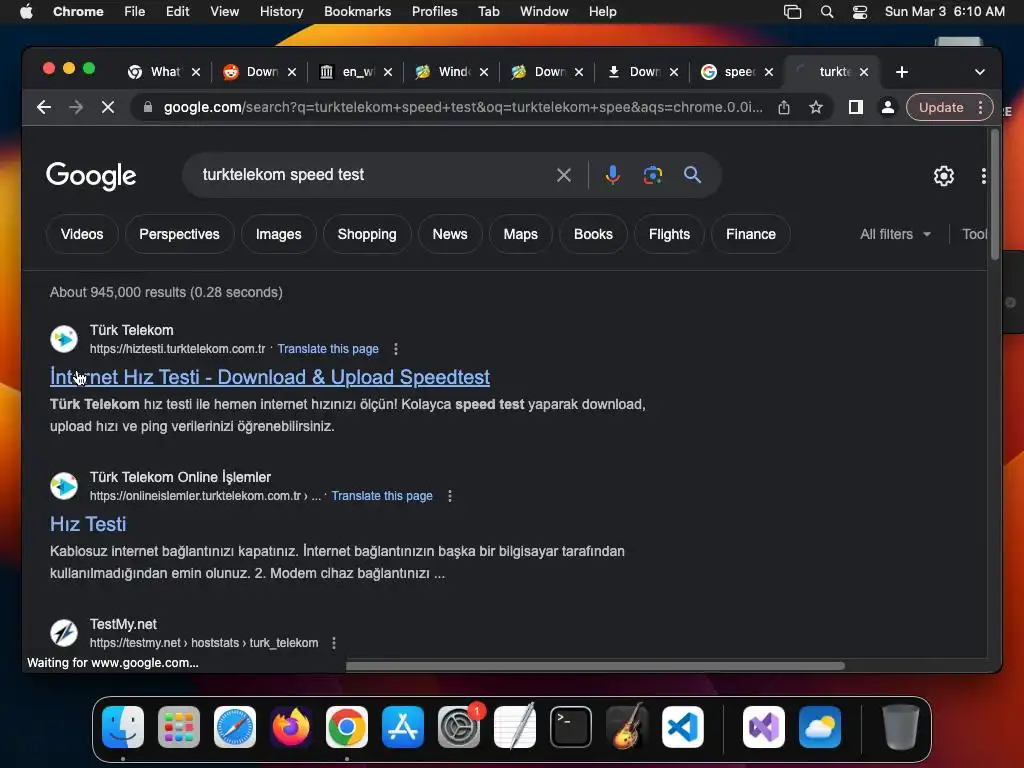Open the Hız Testi result link

(88, 524)
